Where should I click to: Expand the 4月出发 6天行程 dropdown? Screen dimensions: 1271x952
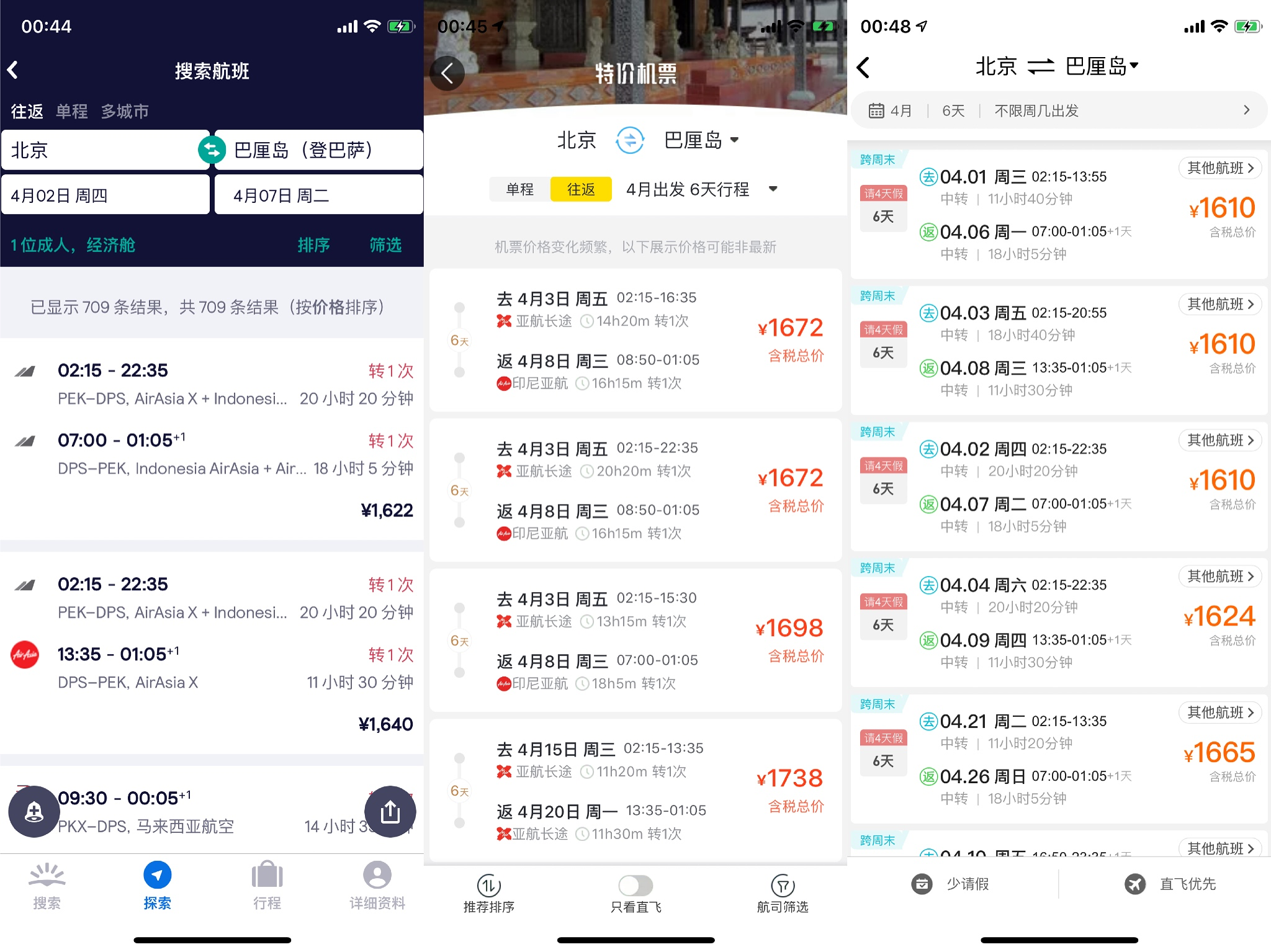click(x=701, y=189)
